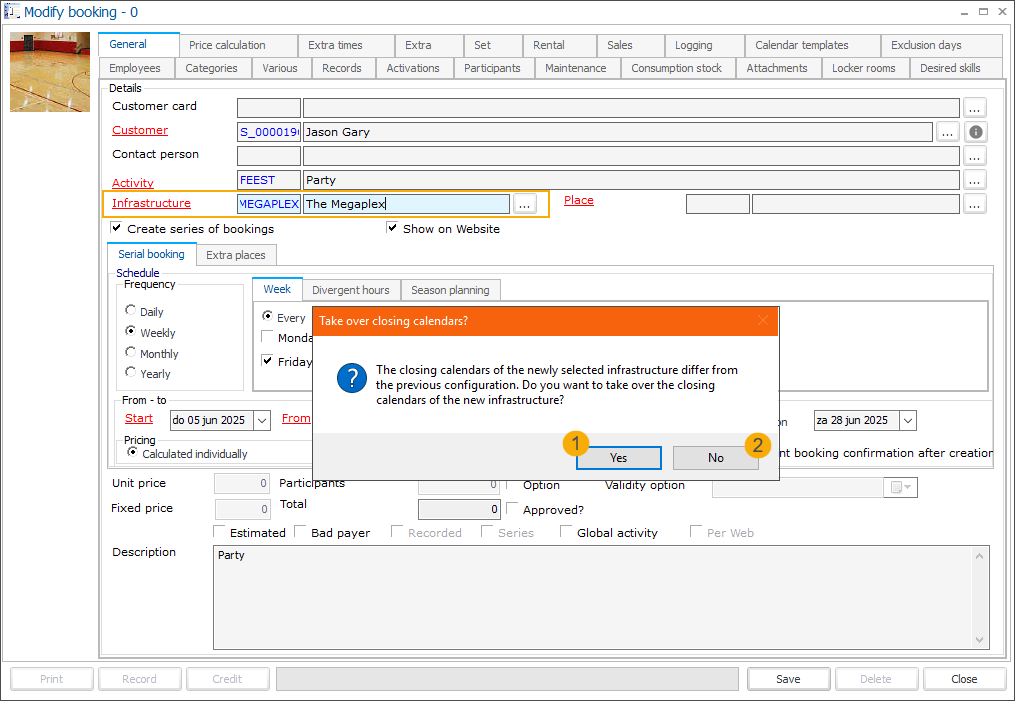Expand the end date dropdown za 28 jun 2025
The image size is (1015, 701).
click(906, 421)
